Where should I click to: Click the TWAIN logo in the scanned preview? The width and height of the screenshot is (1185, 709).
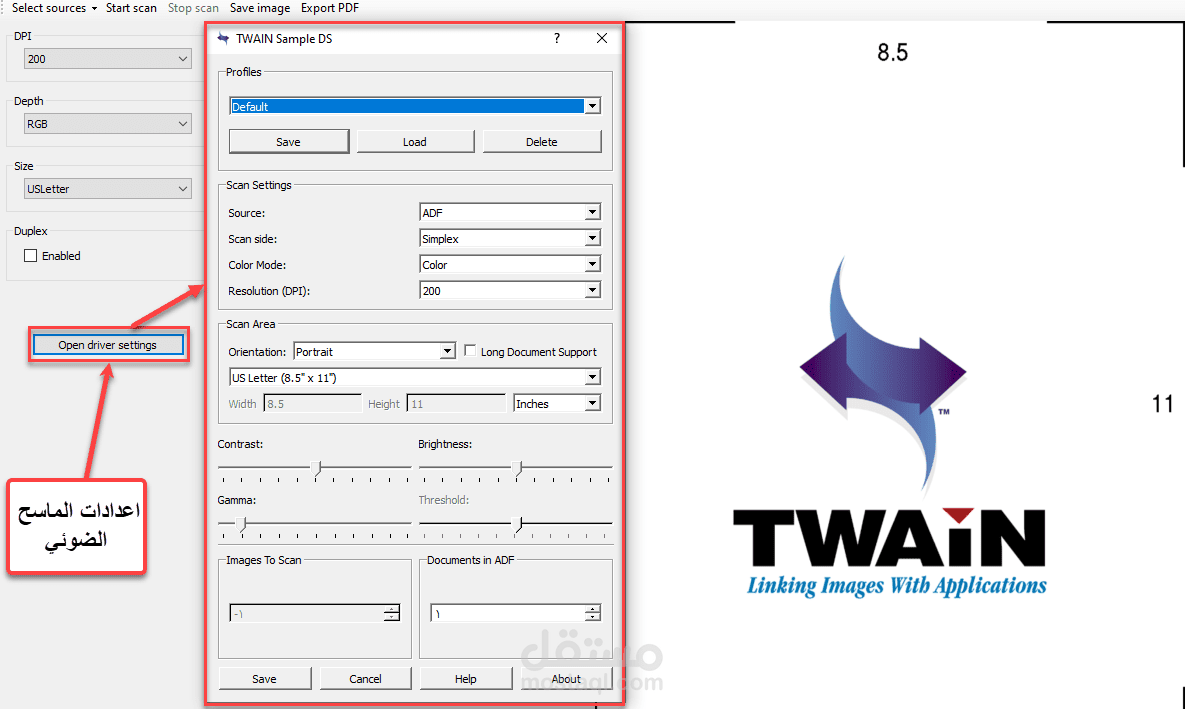coord(890,427)
